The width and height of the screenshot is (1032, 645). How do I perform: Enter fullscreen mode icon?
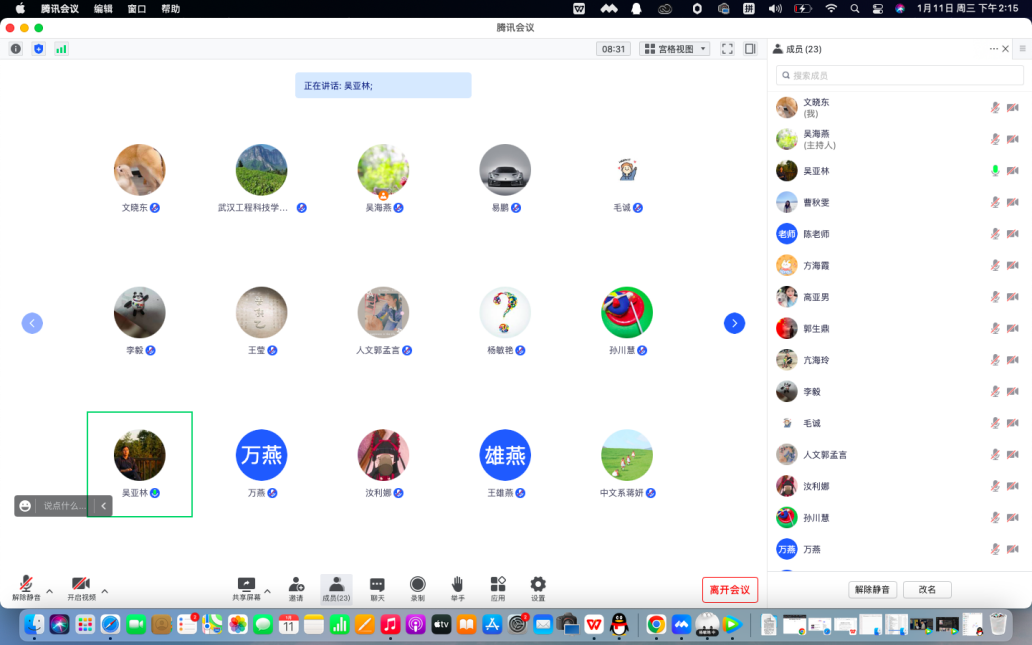(727, 49)
